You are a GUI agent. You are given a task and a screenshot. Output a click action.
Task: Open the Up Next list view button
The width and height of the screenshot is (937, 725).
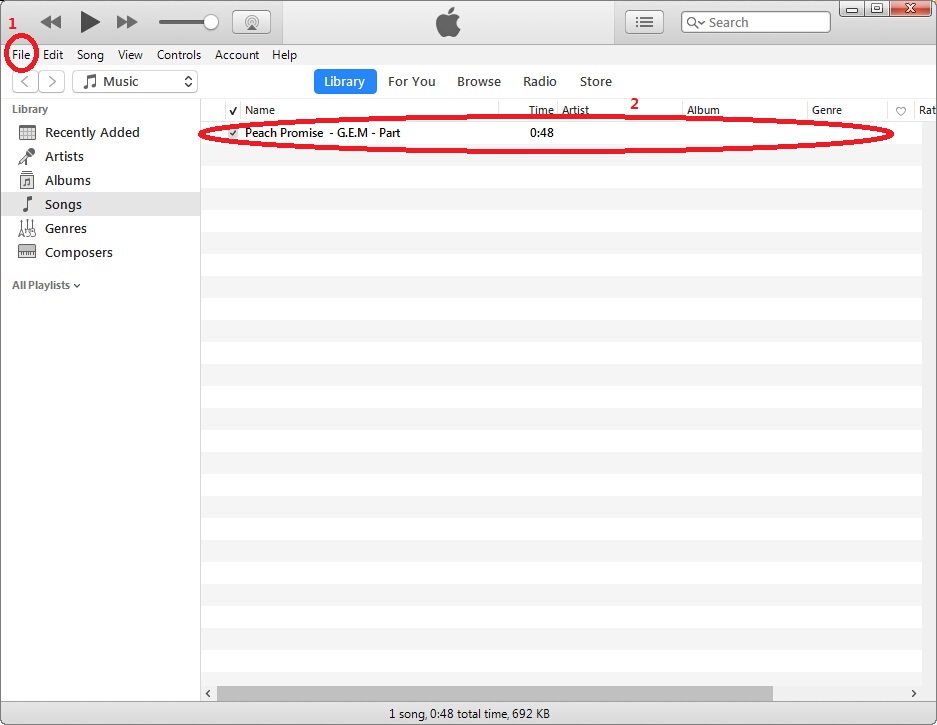click(644, 23)
